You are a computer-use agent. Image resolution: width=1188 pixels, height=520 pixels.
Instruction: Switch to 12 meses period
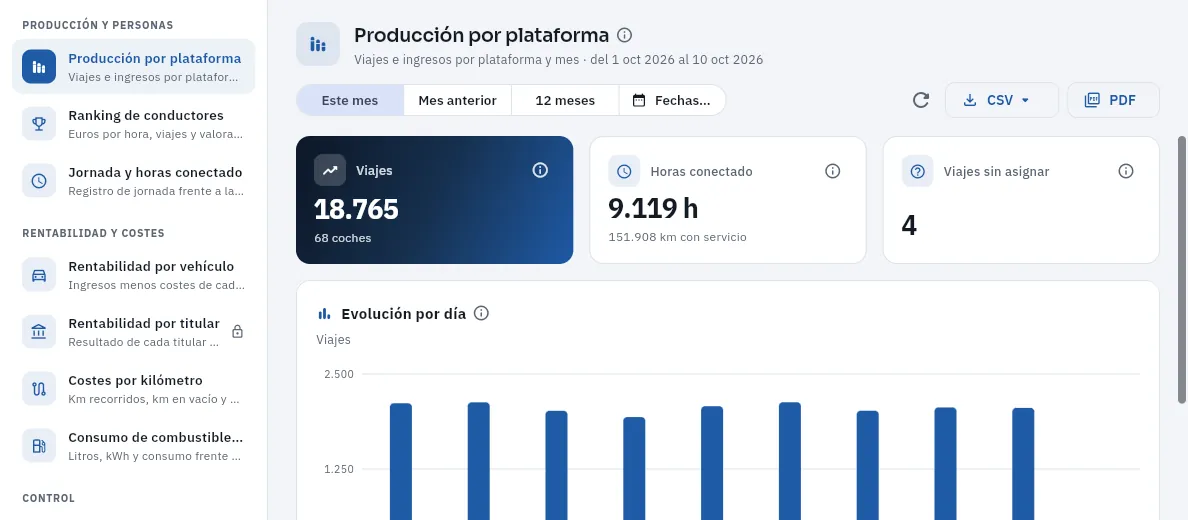[x=565, y=100]
